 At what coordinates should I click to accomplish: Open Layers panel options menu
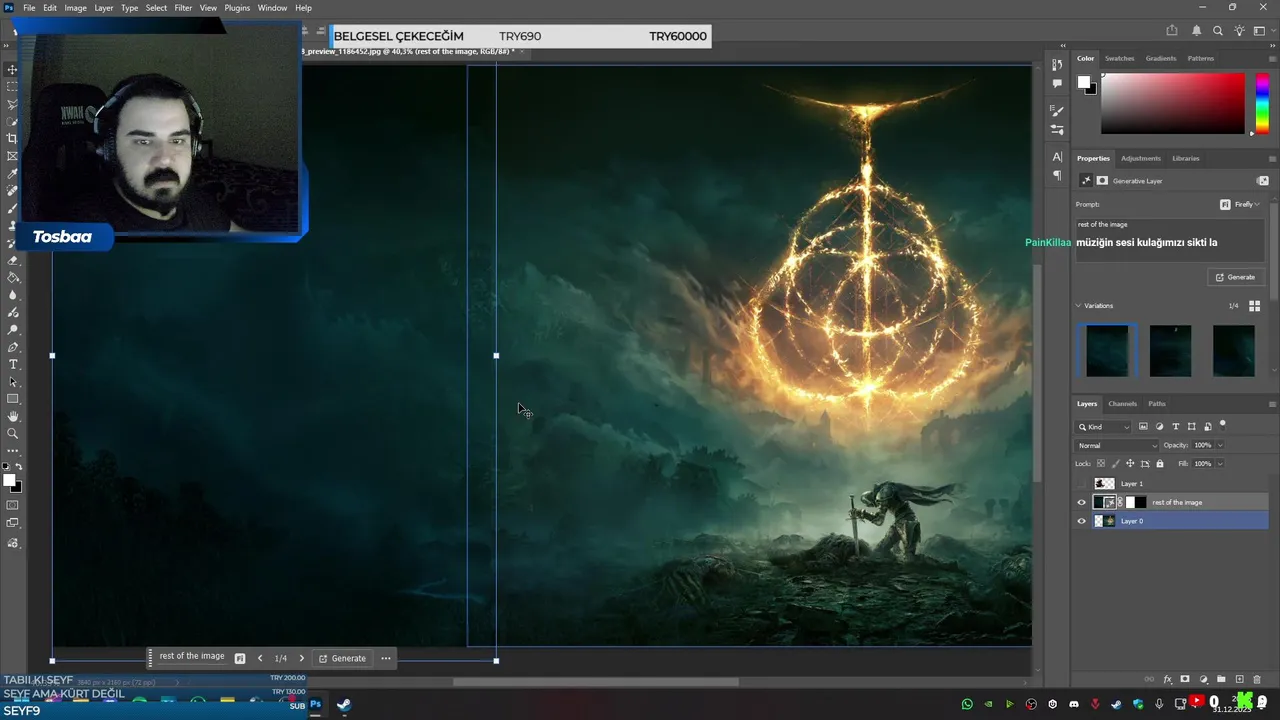click(x=1272, y=404)
